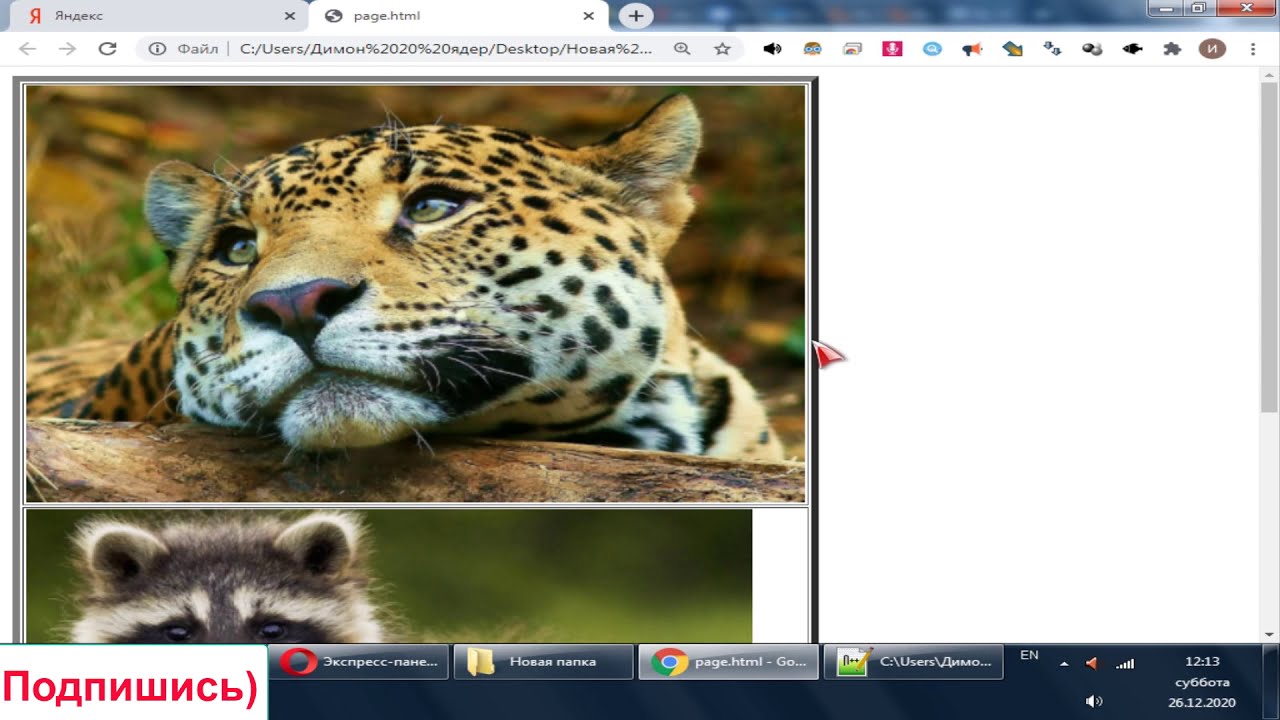Viewport: 1280px width, 720px height.
Task: Click the jaguar image
Action: 415,293
